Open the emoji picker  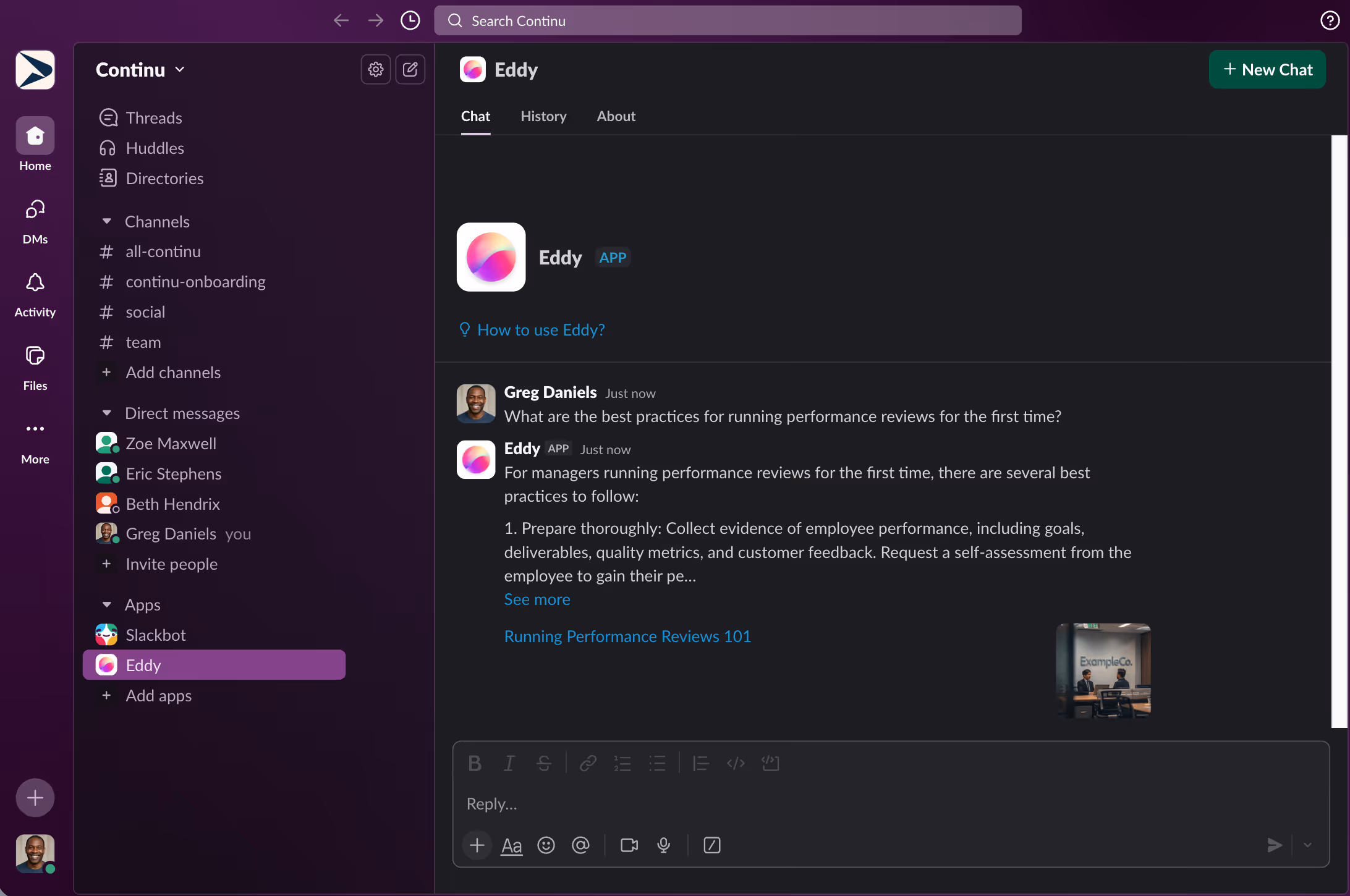[546, 845]
